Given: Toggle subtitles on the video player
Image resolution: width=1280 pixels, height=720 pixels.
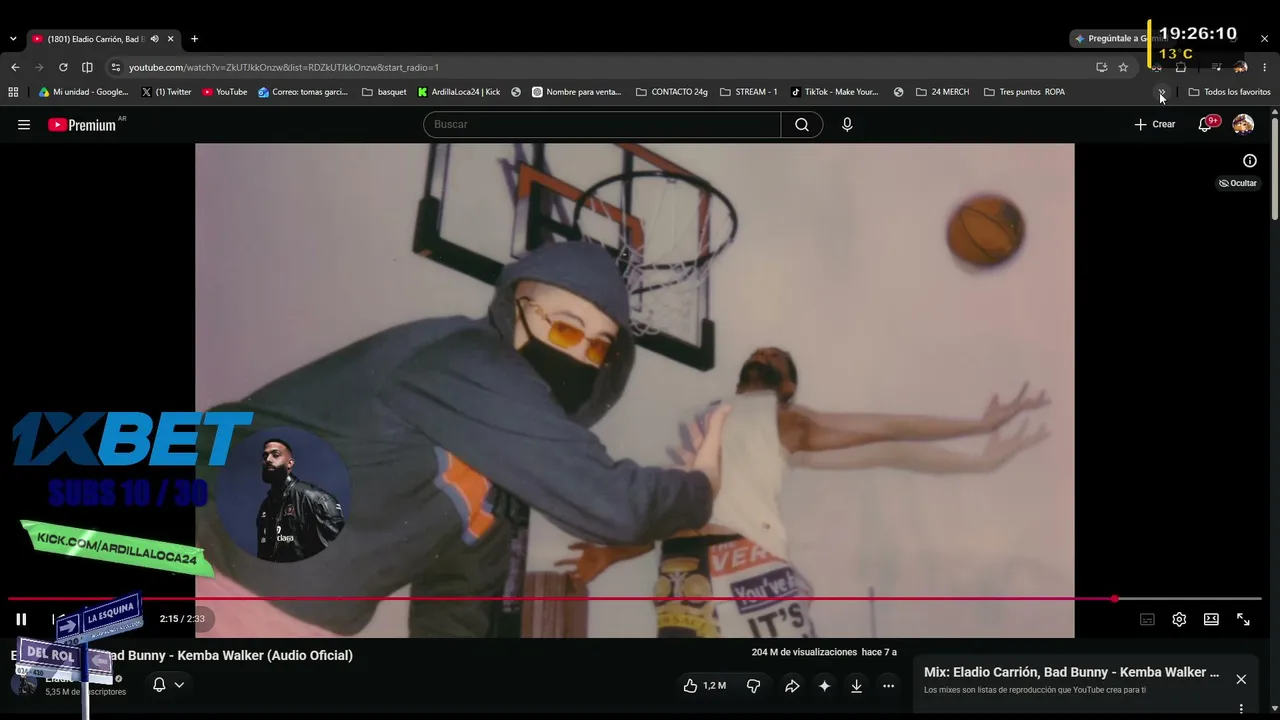Looking at the screenshot, I should click(x=1147, y=619).
